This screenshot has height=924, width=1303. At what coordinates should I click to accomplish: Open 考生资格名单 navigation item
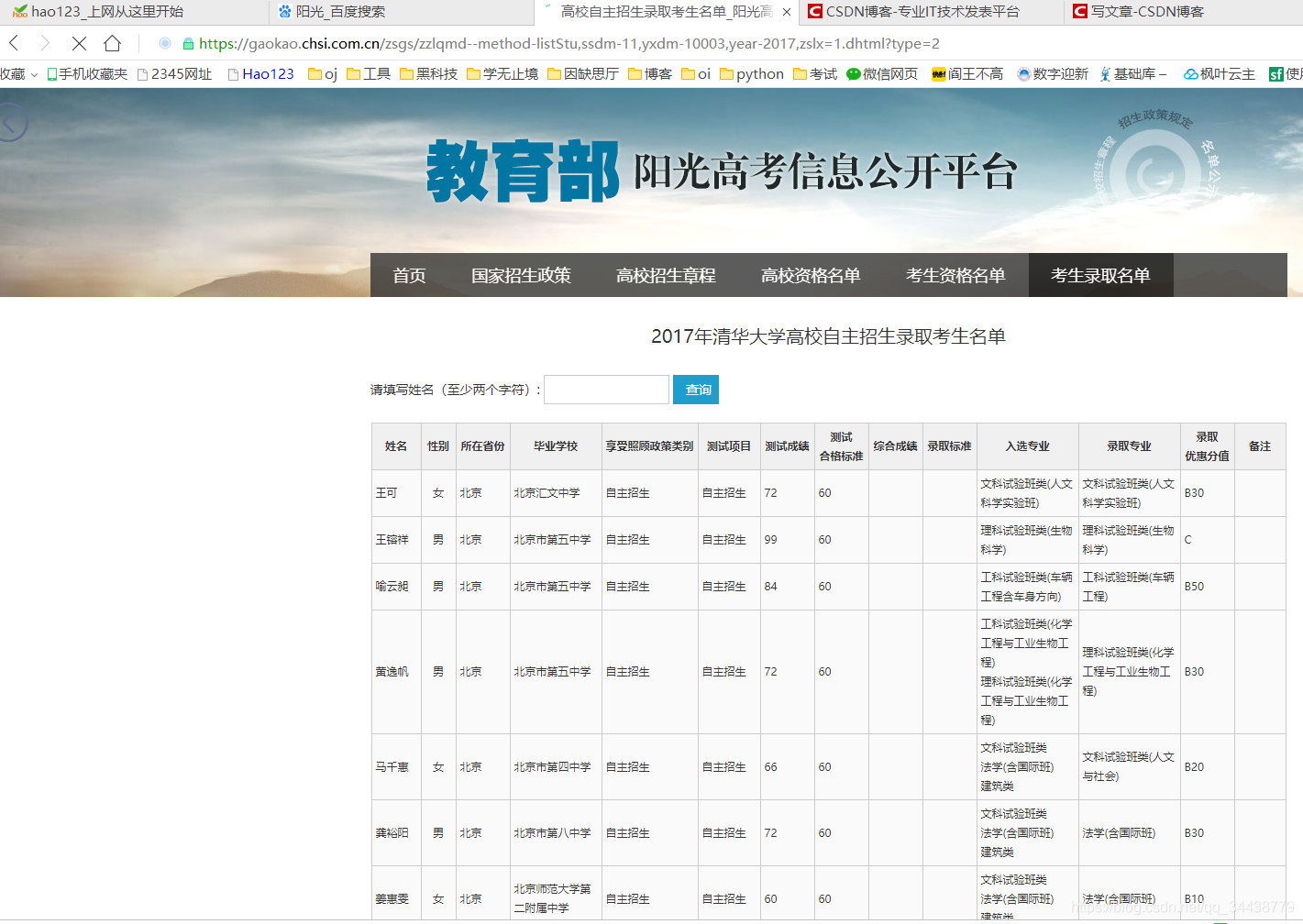pos(955,275)
